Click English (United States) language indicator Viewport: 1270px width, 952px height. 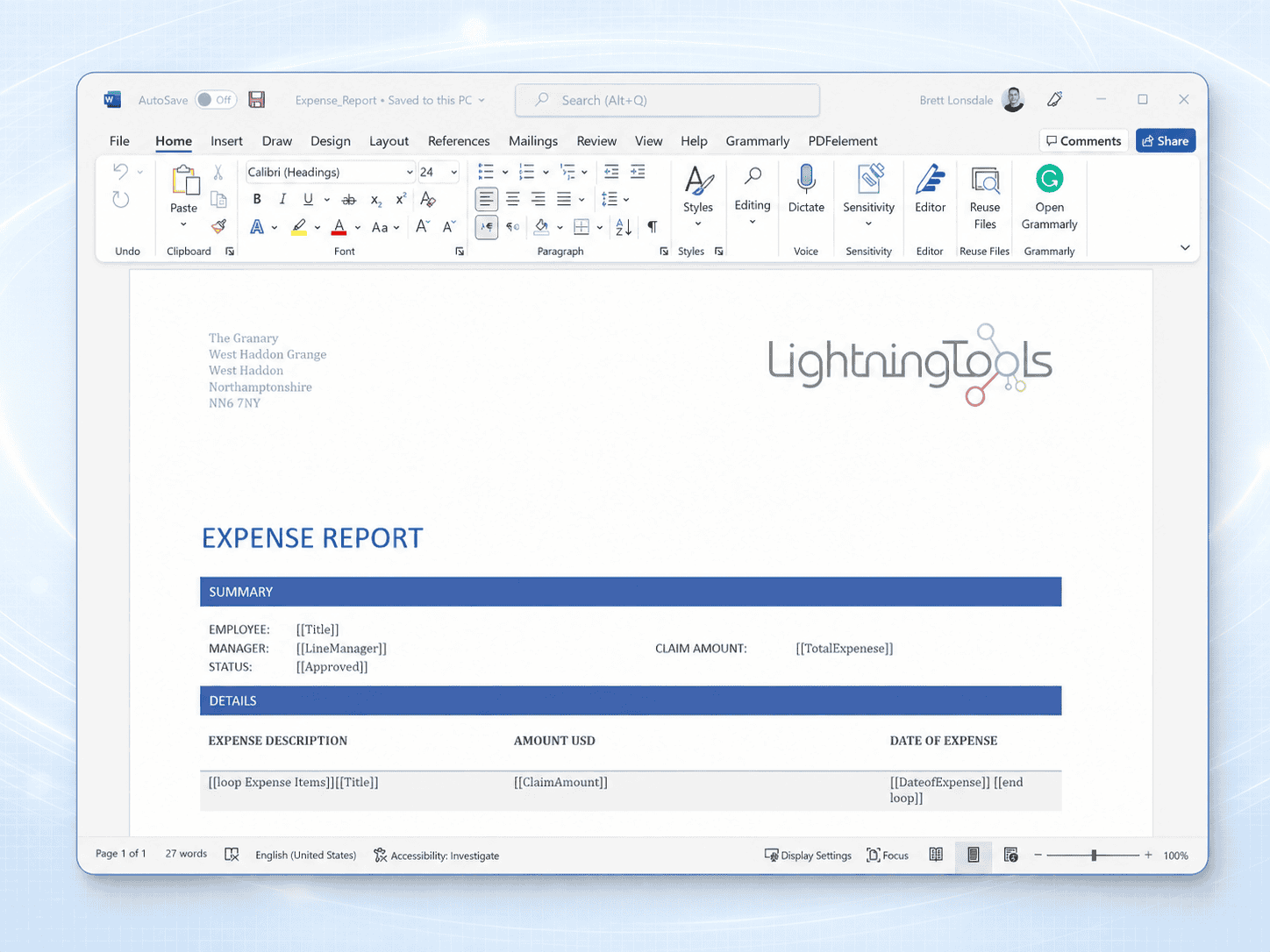(306, 856)
